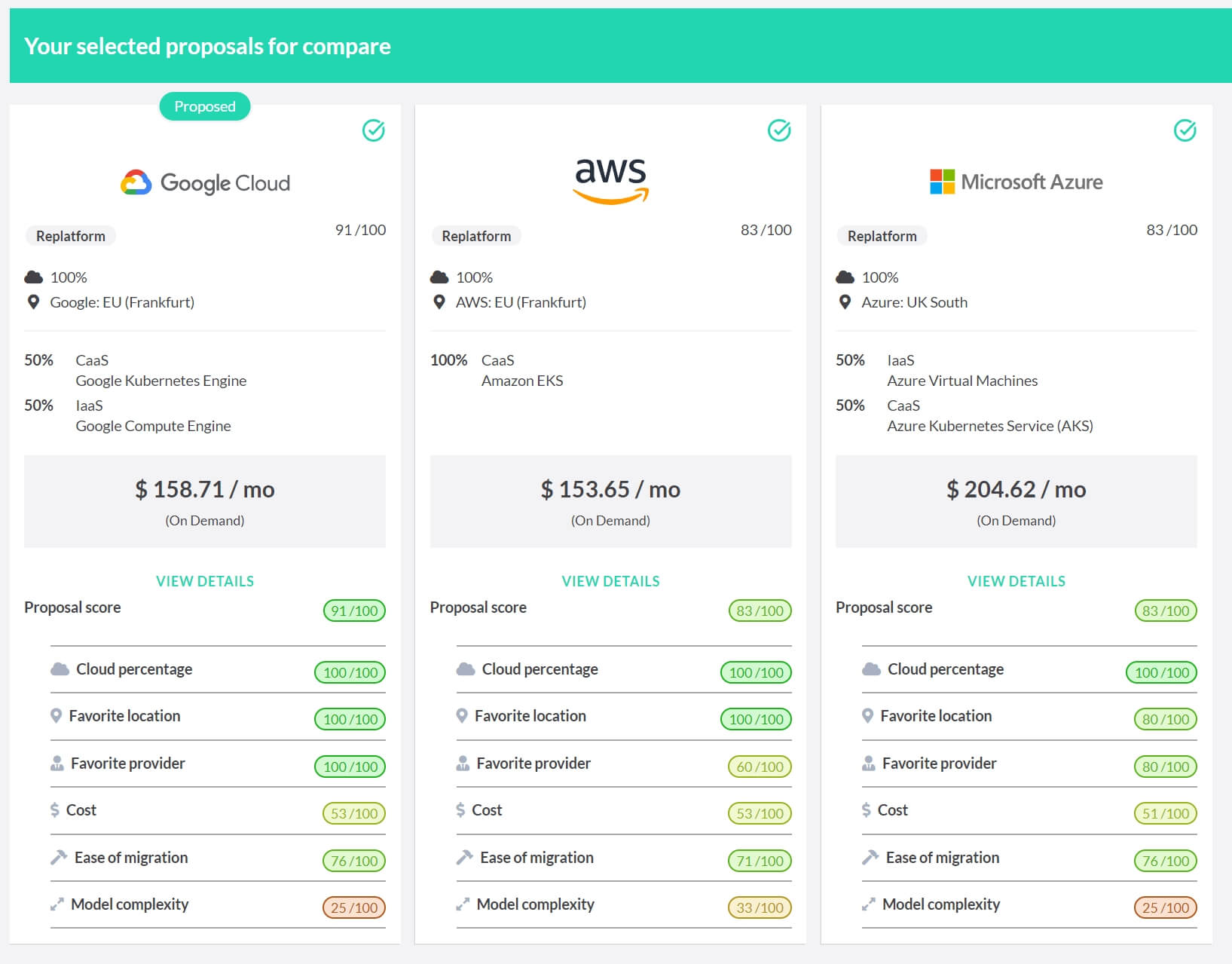
Task: Click Google Model complexity 25/100 badge
Action: [x=354, y=907]
